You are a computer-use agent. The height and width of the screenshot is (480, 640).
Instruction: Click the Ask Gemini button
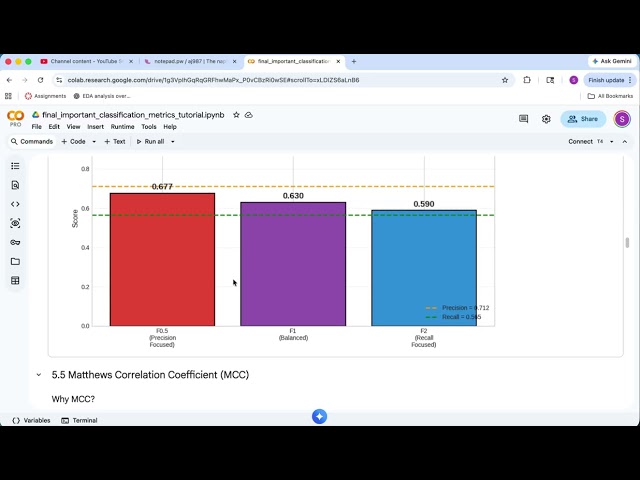[x=612, y=61]
